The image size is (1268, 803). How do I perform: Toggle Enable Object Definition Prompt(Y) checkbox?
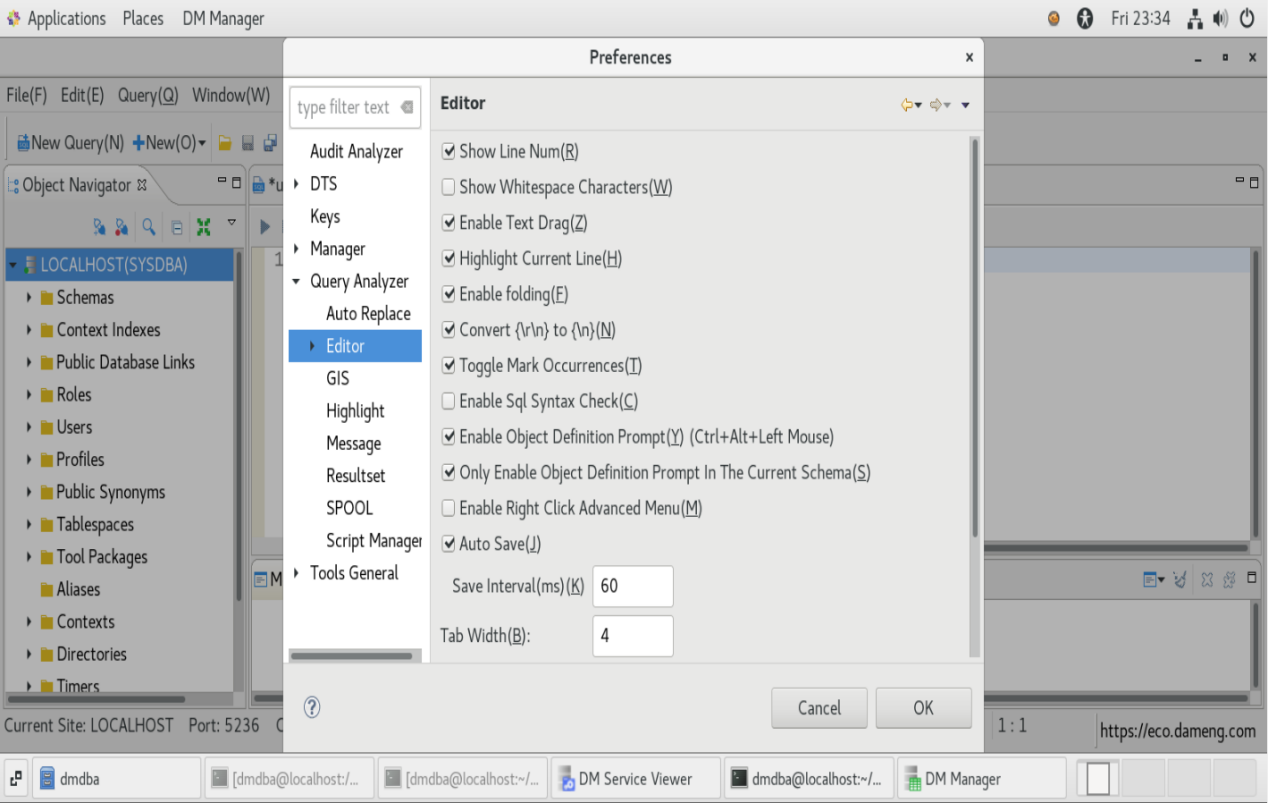point(448,437)
